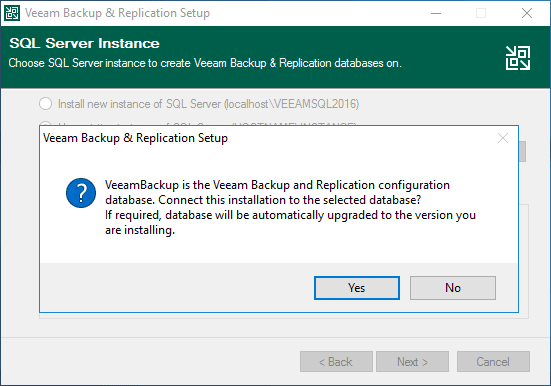Decline by clicking No
551x386 pixels.
tap(453, 288)
